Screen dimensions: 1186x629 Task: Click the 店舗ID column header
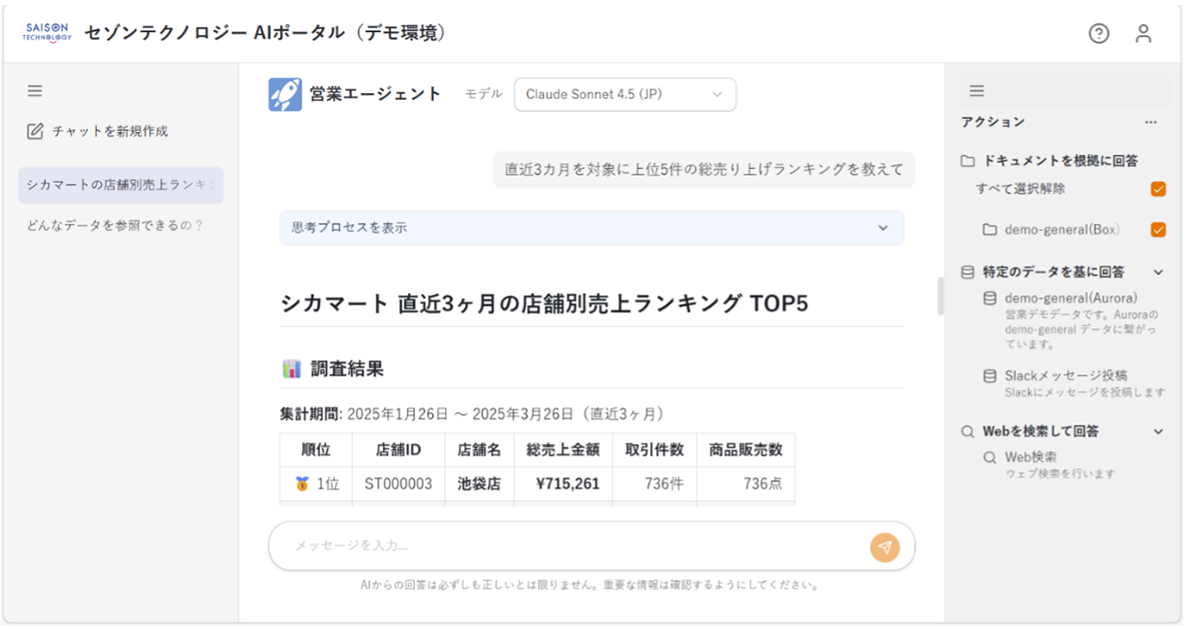399,450
